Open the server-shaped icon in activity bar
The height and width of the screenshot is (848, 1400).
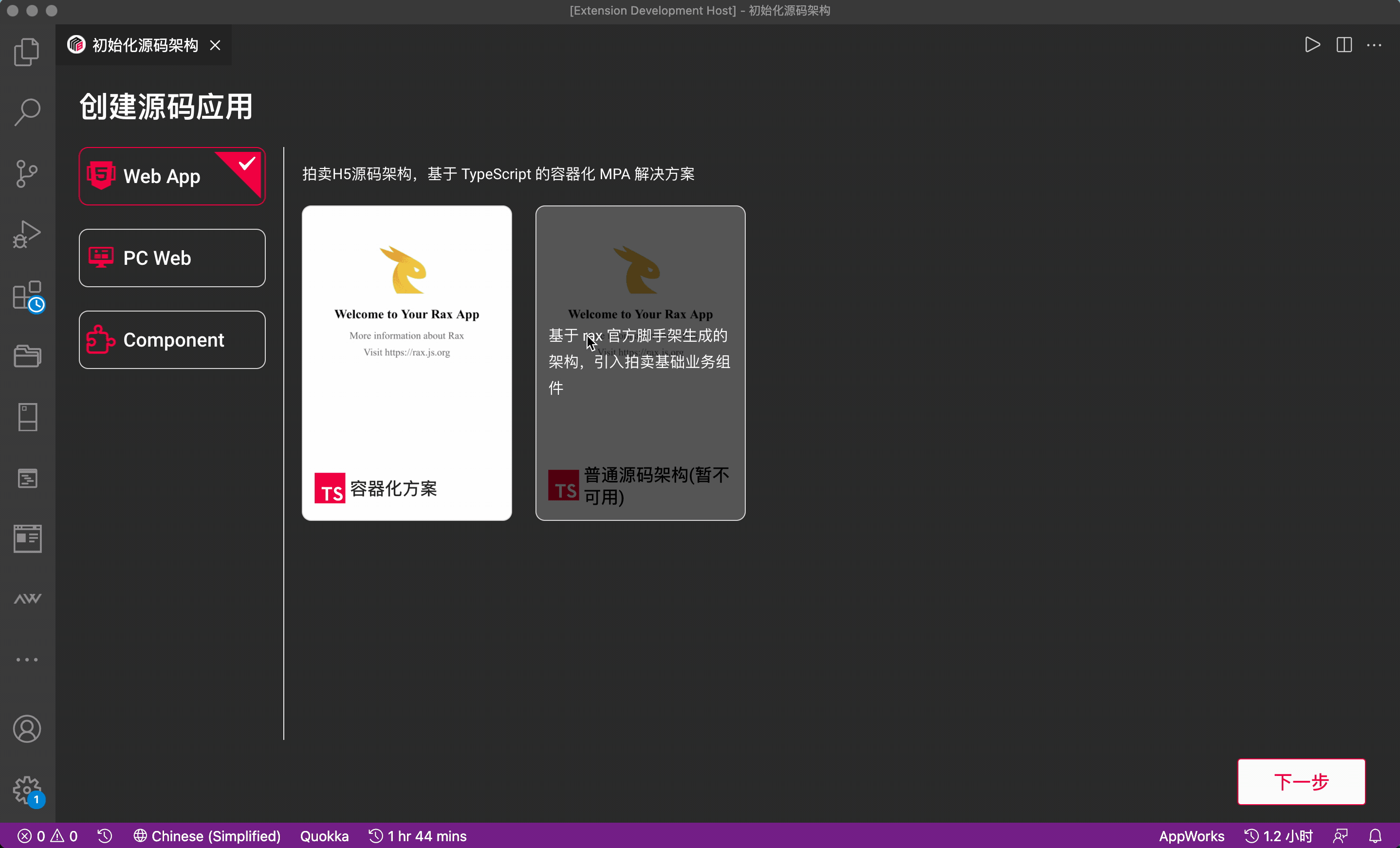point(27,417)
